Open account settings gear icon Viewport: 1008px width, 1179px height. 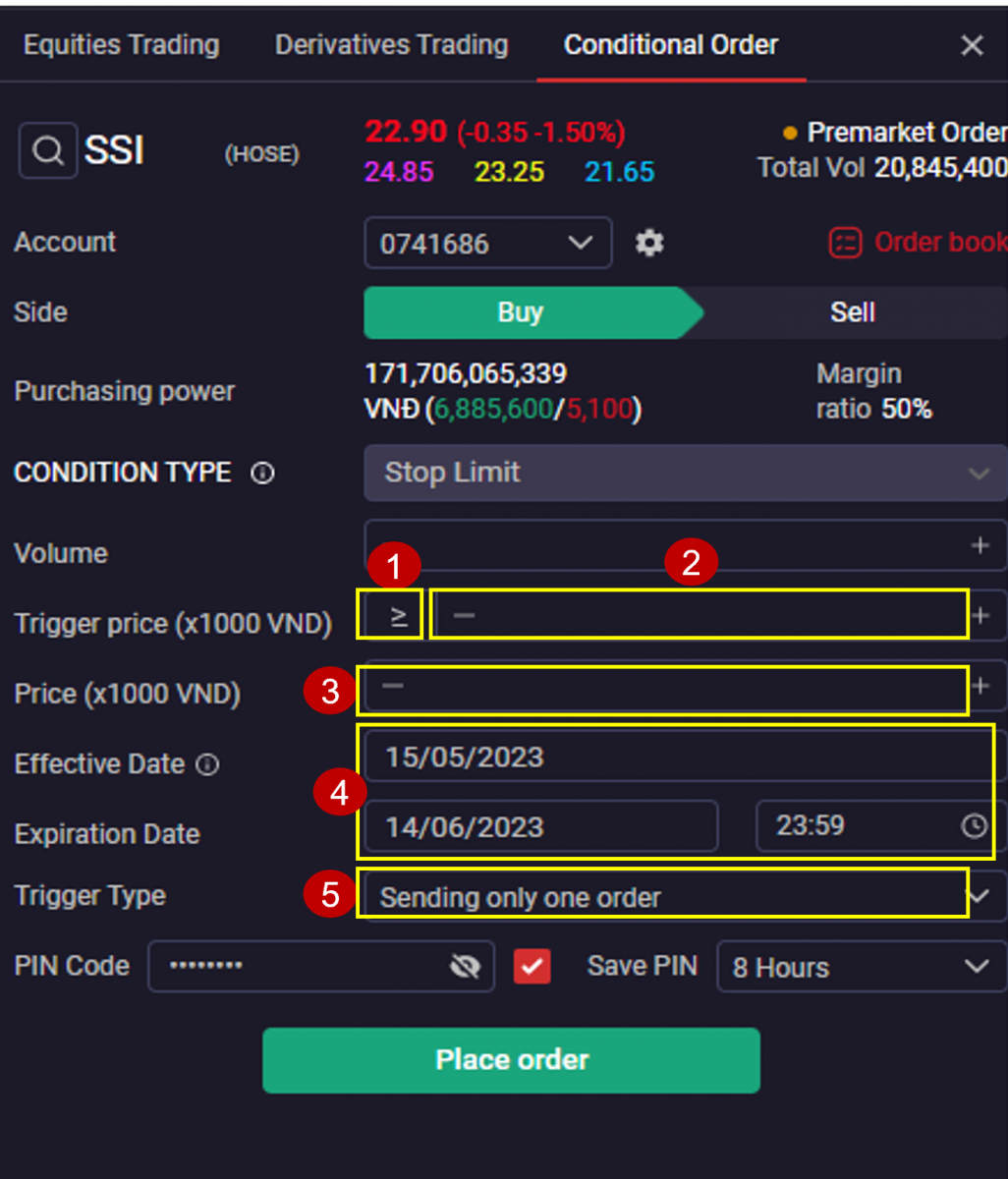point(649,243)
